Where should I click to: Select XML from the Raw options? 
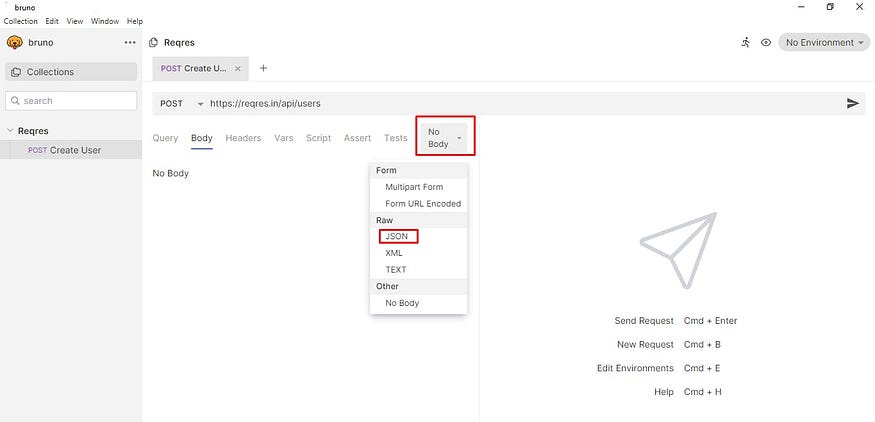(x=419, y=253)
